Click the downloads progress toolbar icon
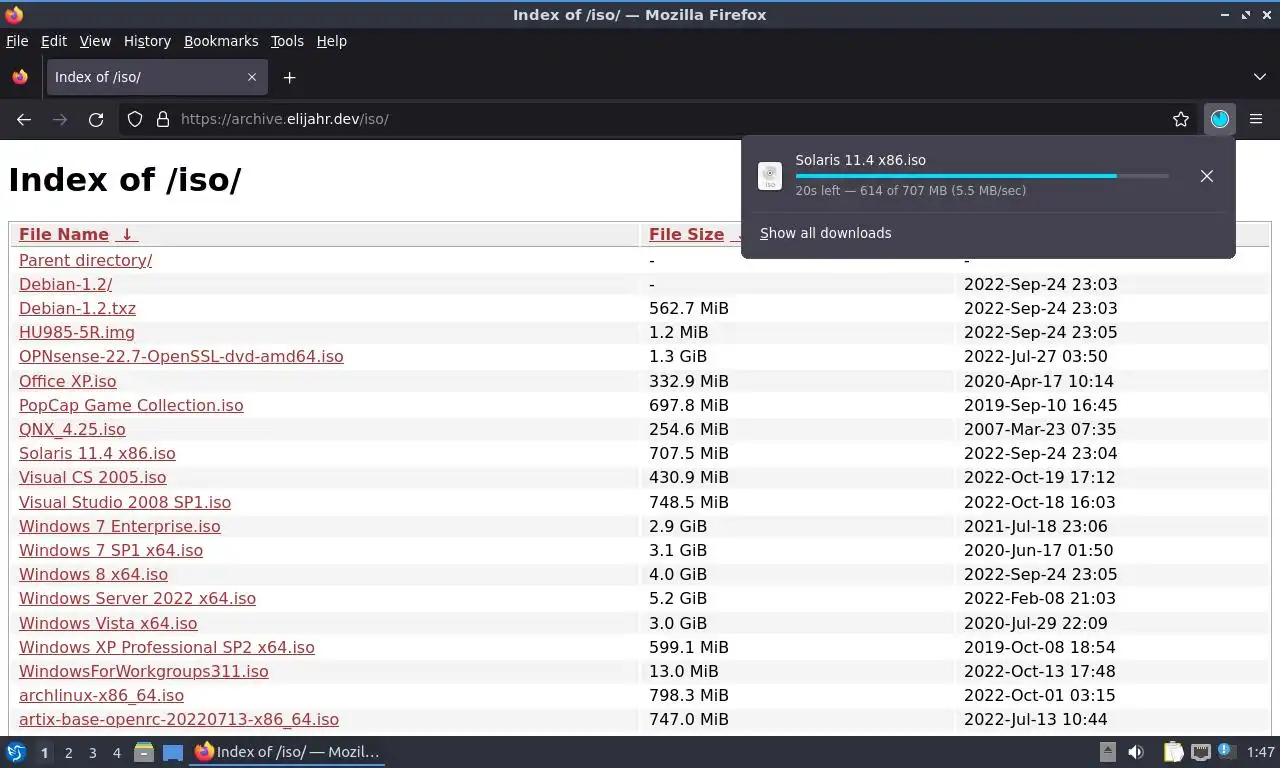 coord(1220,119)
